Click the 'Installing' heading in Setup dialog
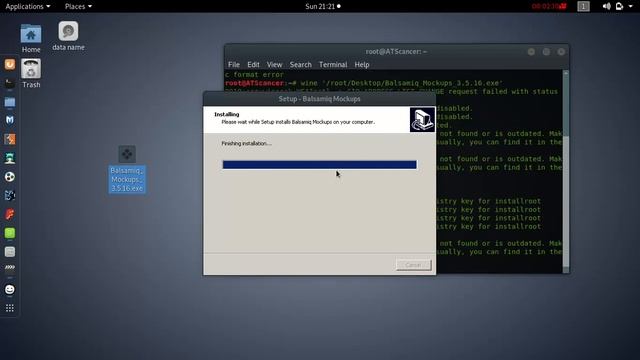The image size is (640, 360). click(x=227, y=114)
